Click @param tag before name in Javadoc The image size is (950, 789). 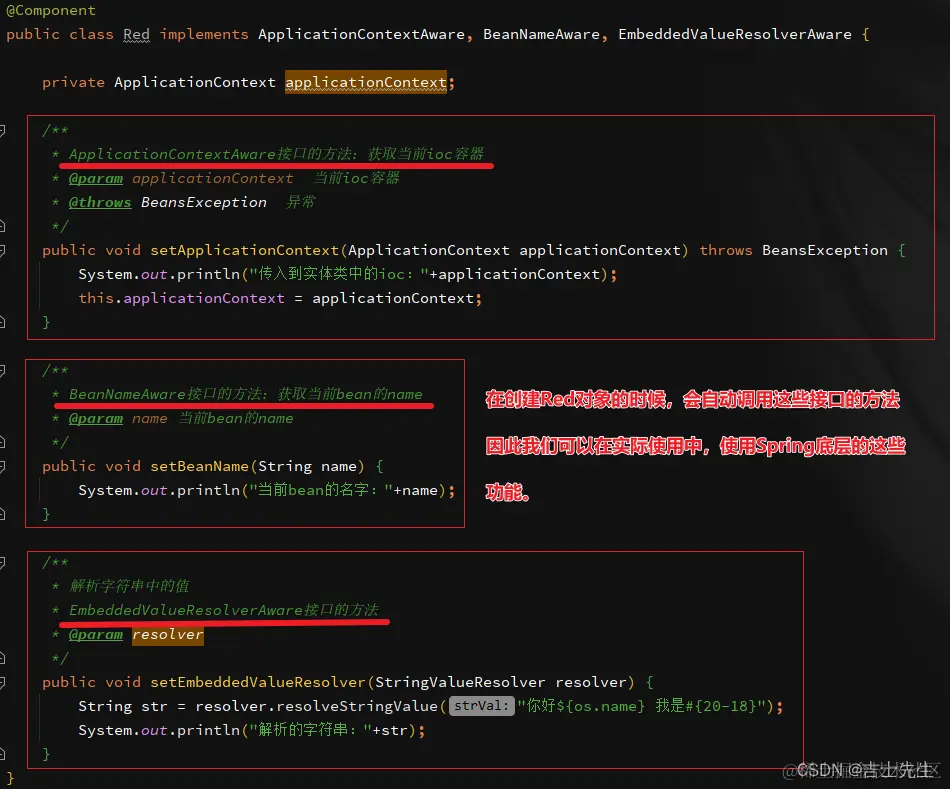coord(96,418)
